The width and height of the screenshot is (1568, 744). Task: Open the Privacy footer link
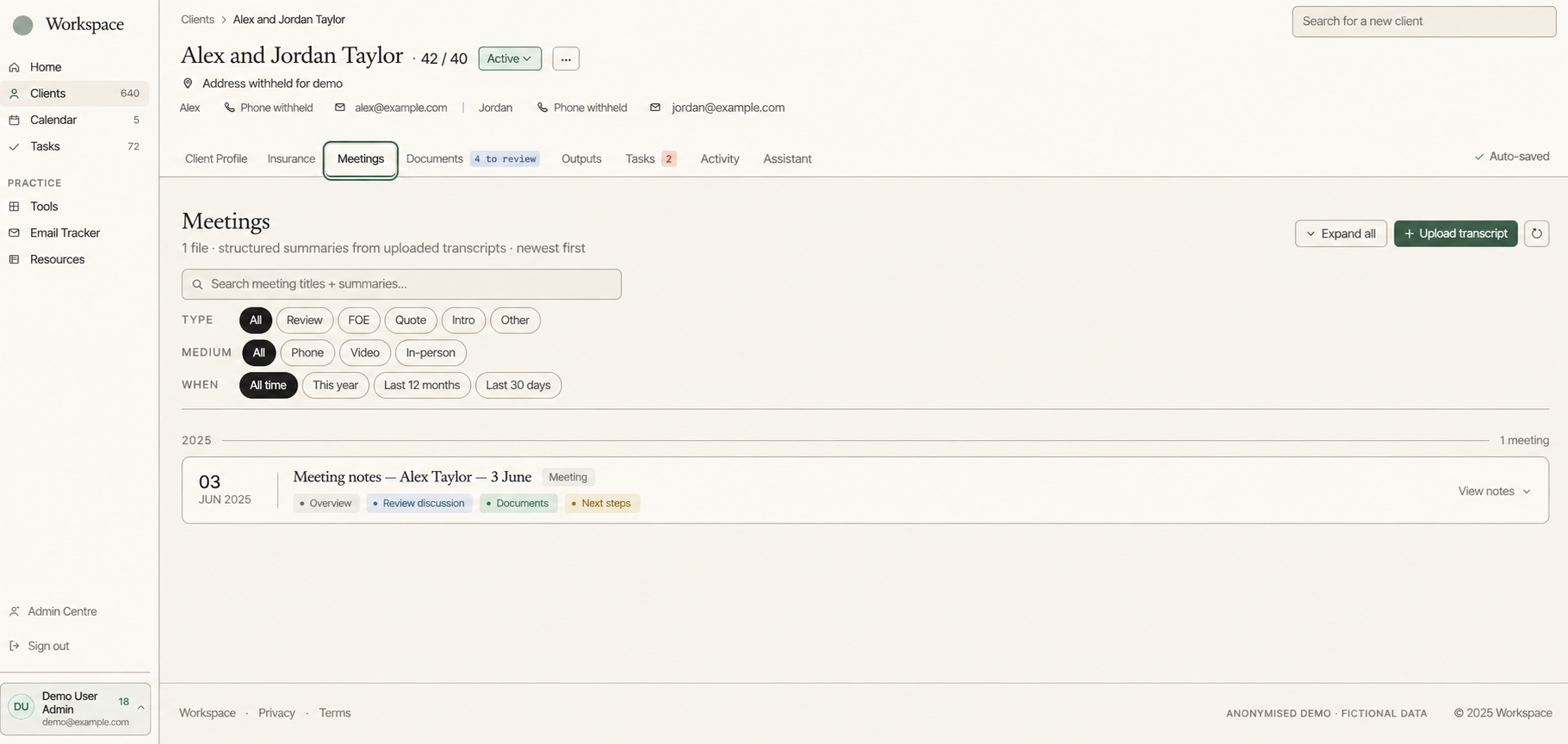[276, 713]
